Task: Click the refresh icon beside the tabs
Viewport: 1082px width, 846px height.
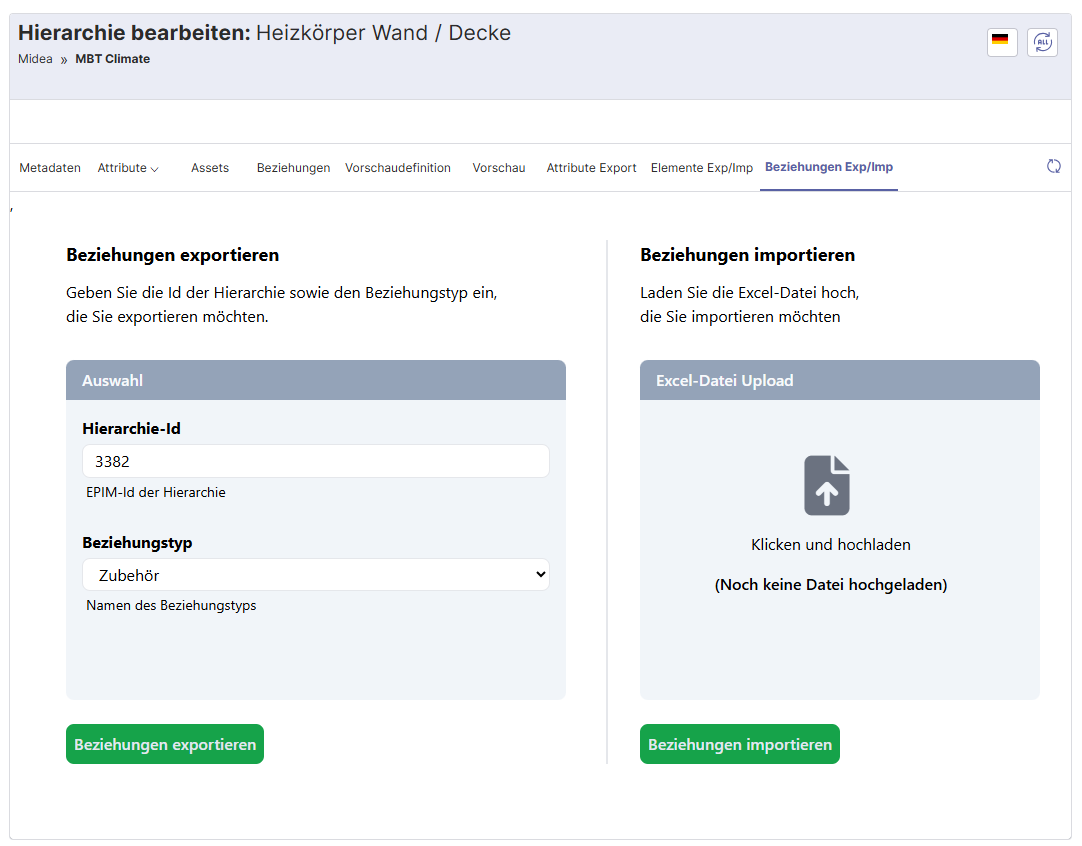Action: pyautogui.click(x=1053, y=166)
